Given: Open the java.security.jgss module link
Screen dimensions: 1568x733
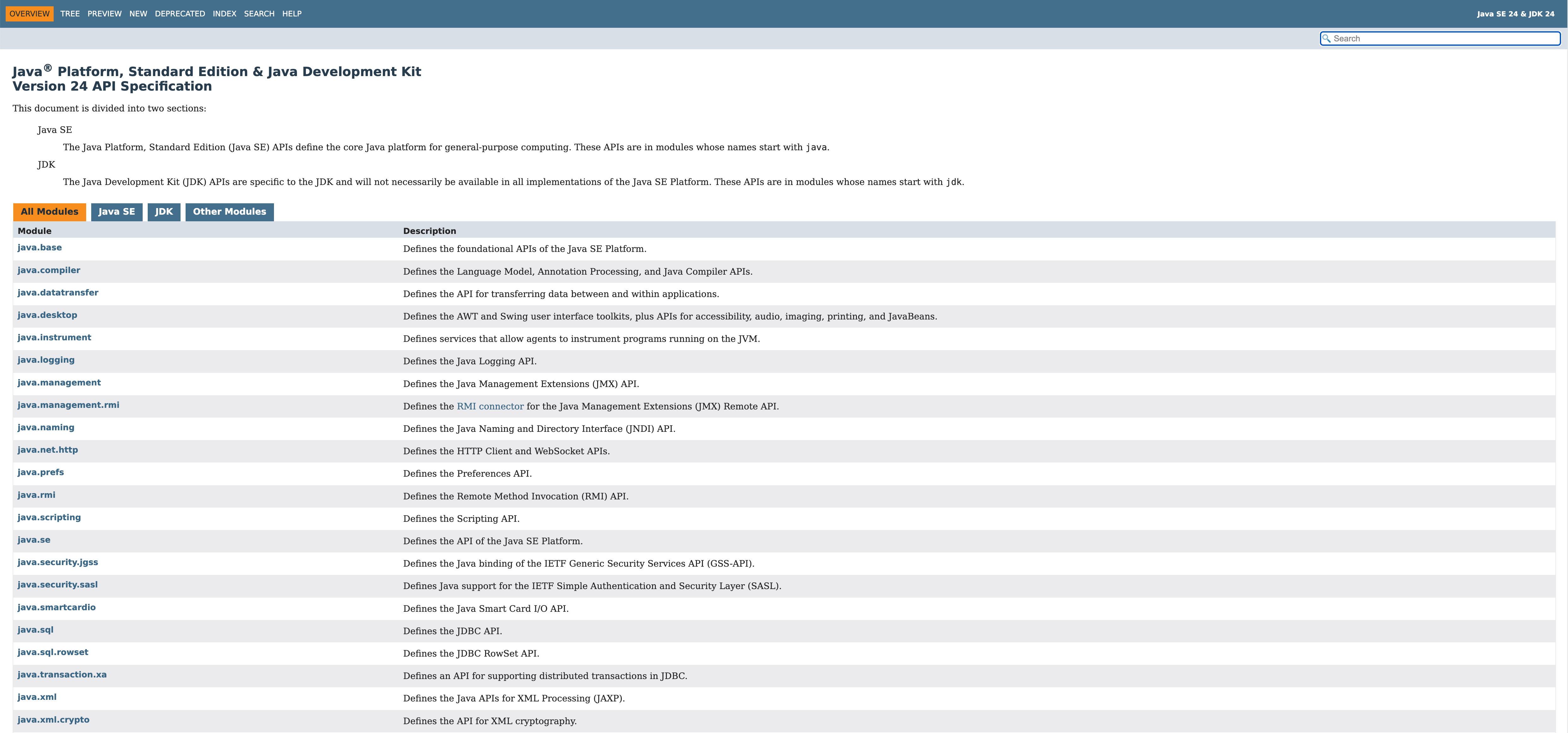Looking at the screenshot, I should (x=58, y=563).
